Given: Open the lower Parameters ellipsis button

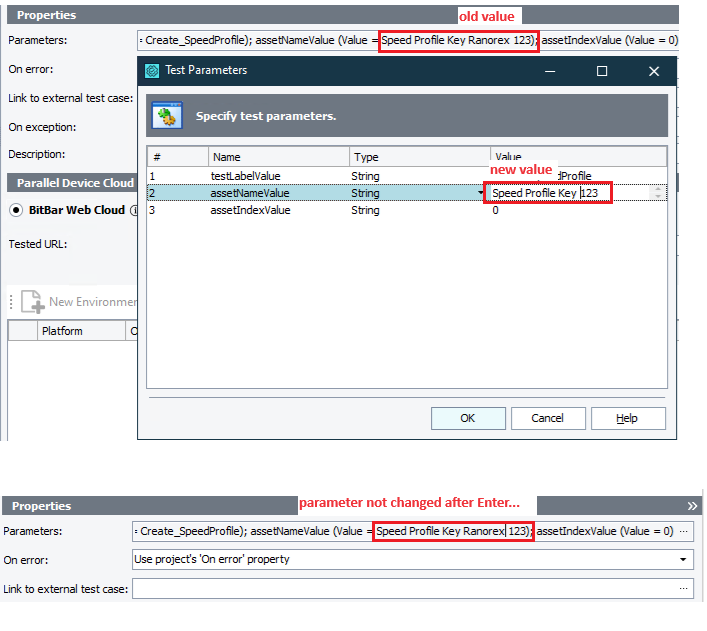Looking at the screenshot, I should coord(685,531).
